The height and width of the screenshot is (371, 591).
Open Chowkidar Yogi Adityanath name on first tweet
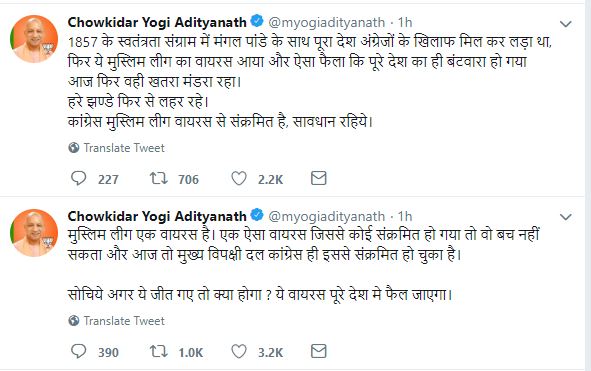[157, 23]
